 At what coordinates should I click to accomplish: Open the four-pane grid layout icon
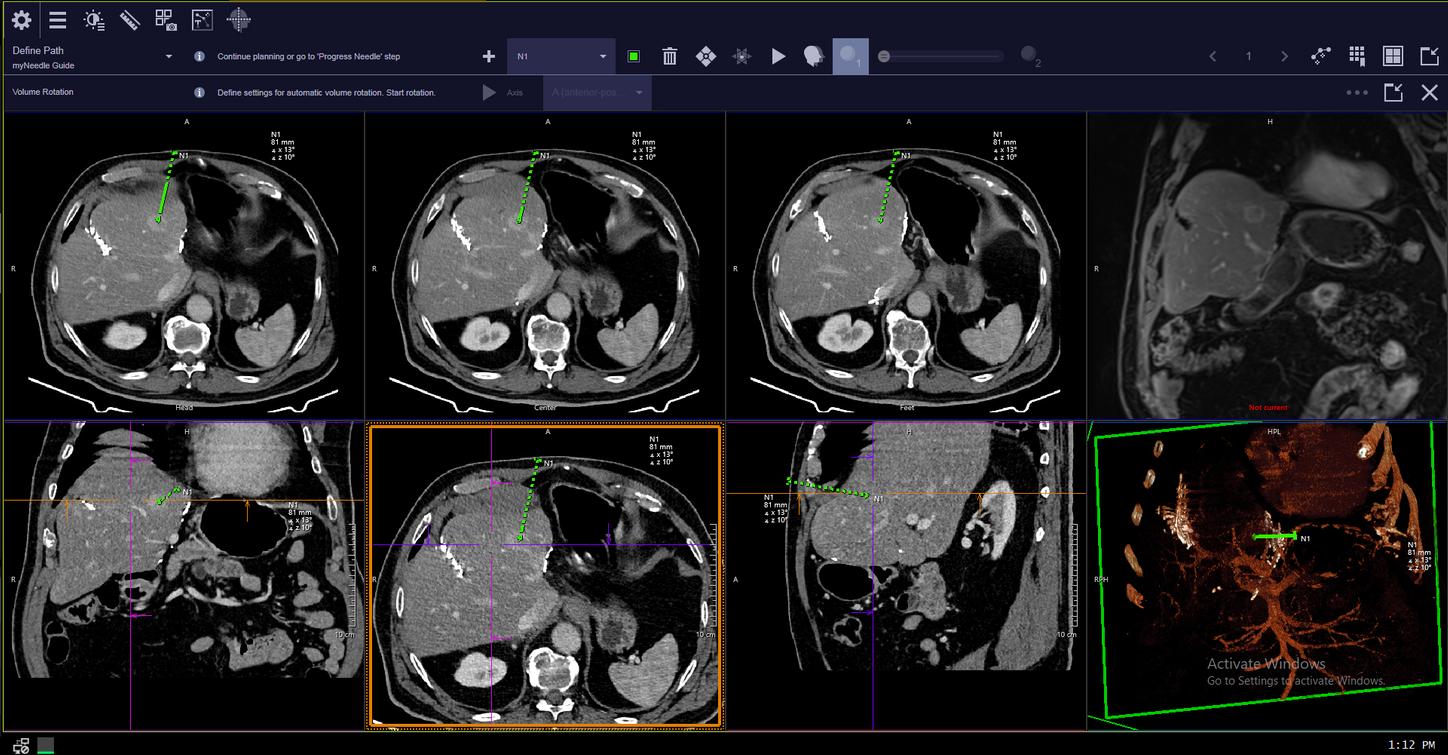(1393, 57)
